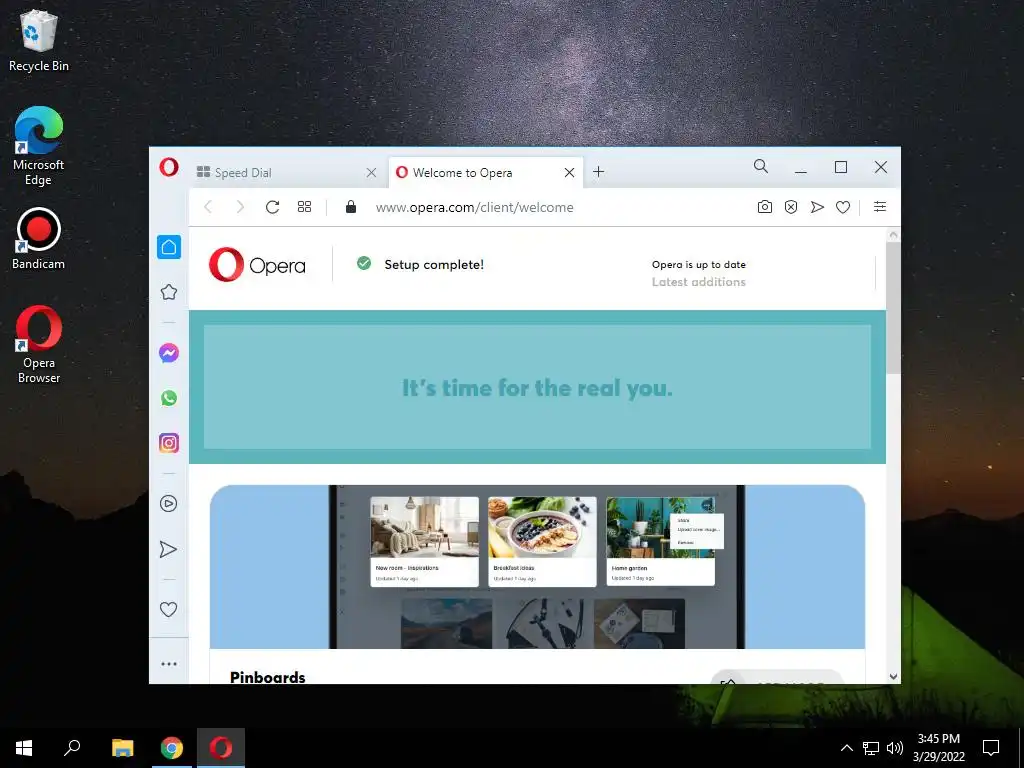Click the Pinboards heading text
1024x768 pixels.
pos(268,677)
